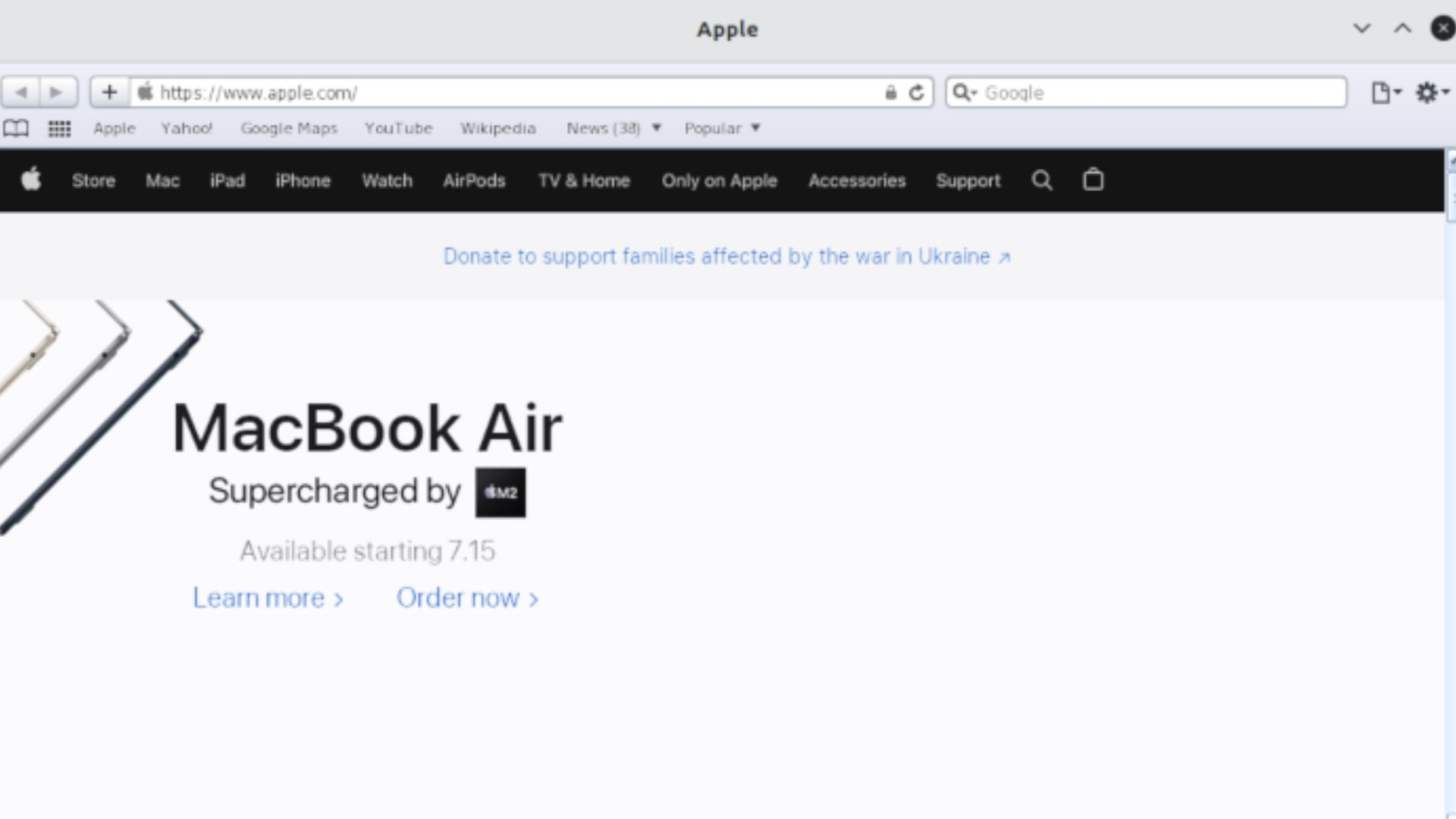
Task: Click the Available starting 7.15 text
Action: coord(368,551)
